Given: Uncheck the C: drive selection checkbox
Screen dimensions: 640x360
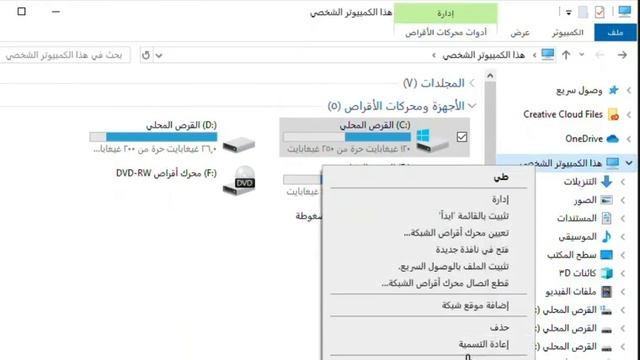Looking at the screenshot, I should point(462,137).
